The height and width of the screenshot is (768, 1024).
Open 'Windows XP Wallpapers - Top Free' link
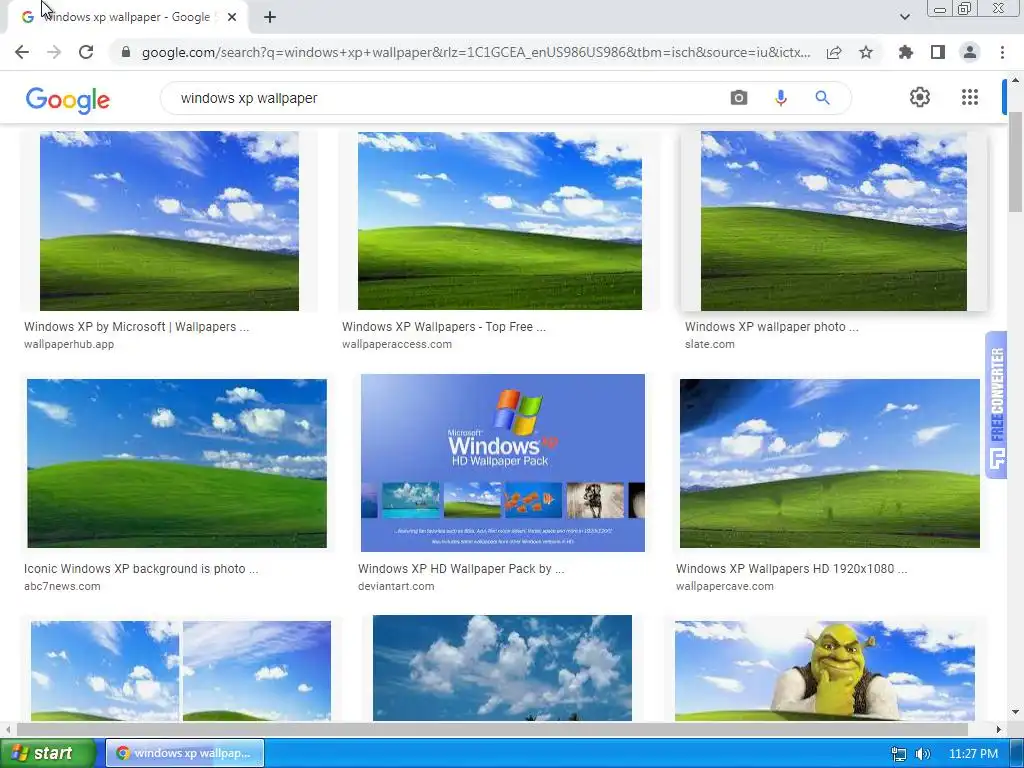pyautogui.click(x=444, y=327)
